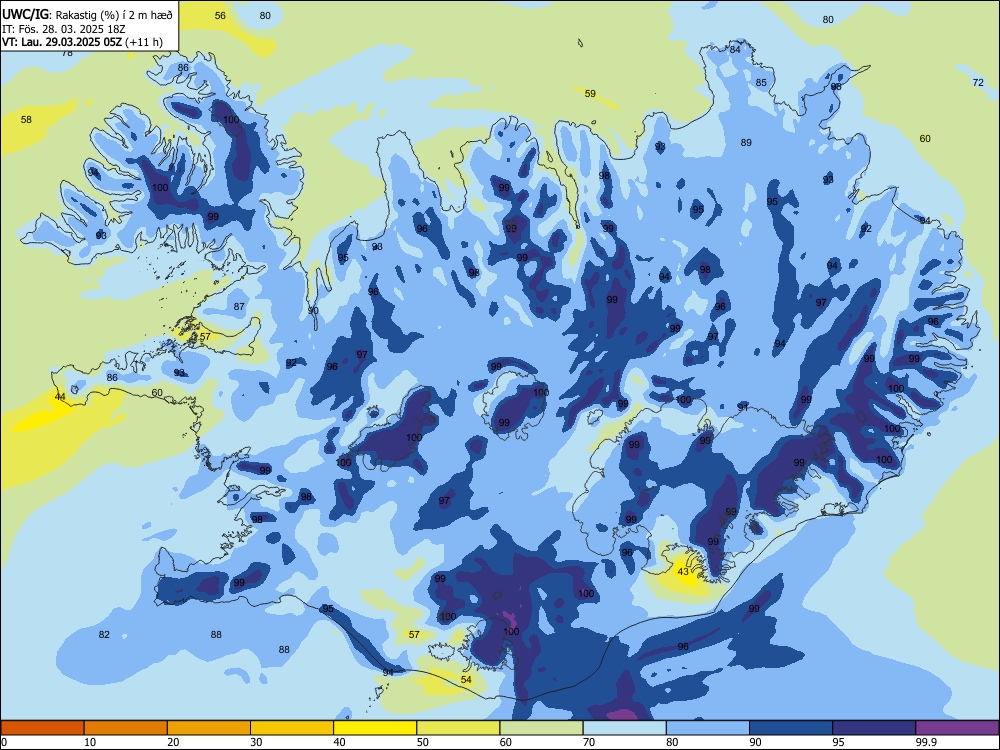This screenshot has height=750, width=1000.
Task: Click the initial time 'IT: Fös. 28. 03. 2025 18Z'
Action: (x=64, y=29)
